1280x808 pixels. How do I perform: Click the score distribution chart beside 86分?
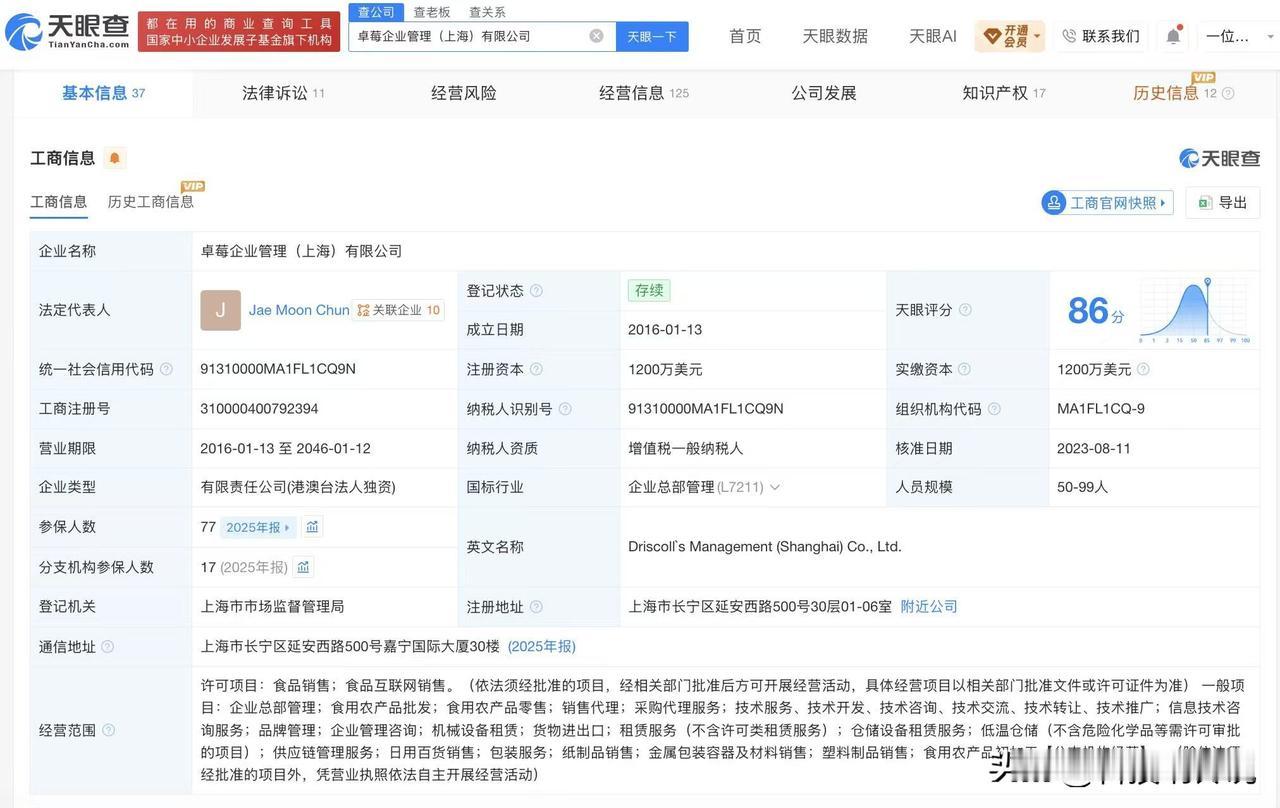pos(1196,310)
